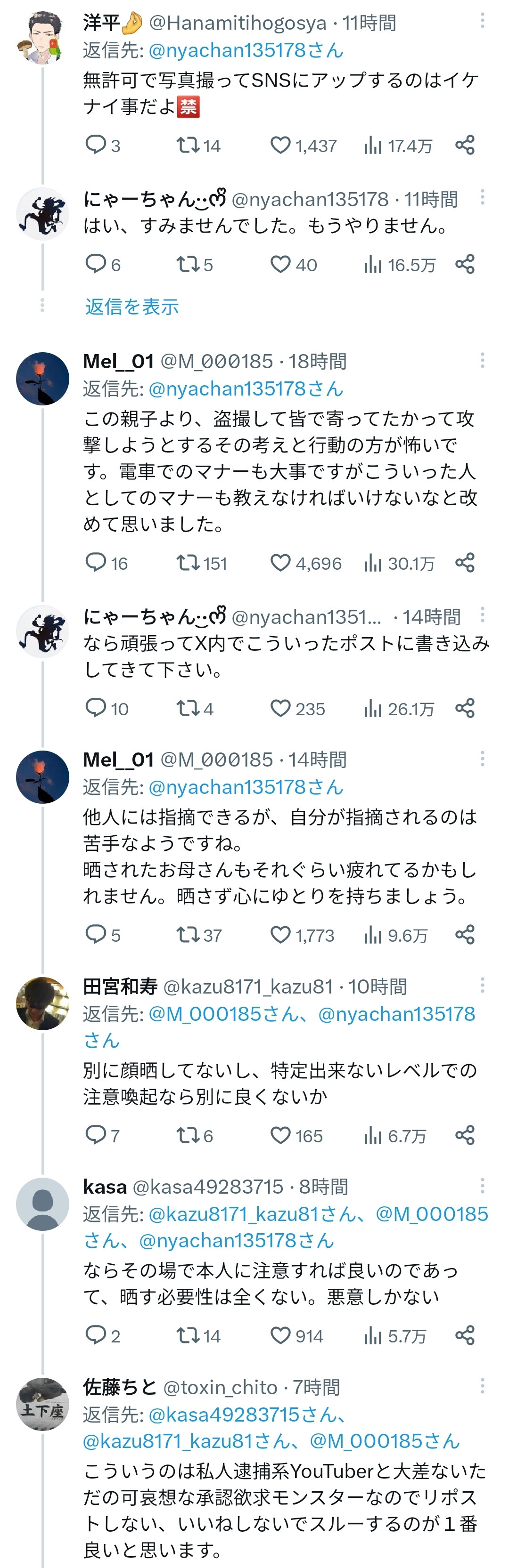Share にゃーちゃん's 14-hour-old reply
509x1568 pixels.
(465, 708)
